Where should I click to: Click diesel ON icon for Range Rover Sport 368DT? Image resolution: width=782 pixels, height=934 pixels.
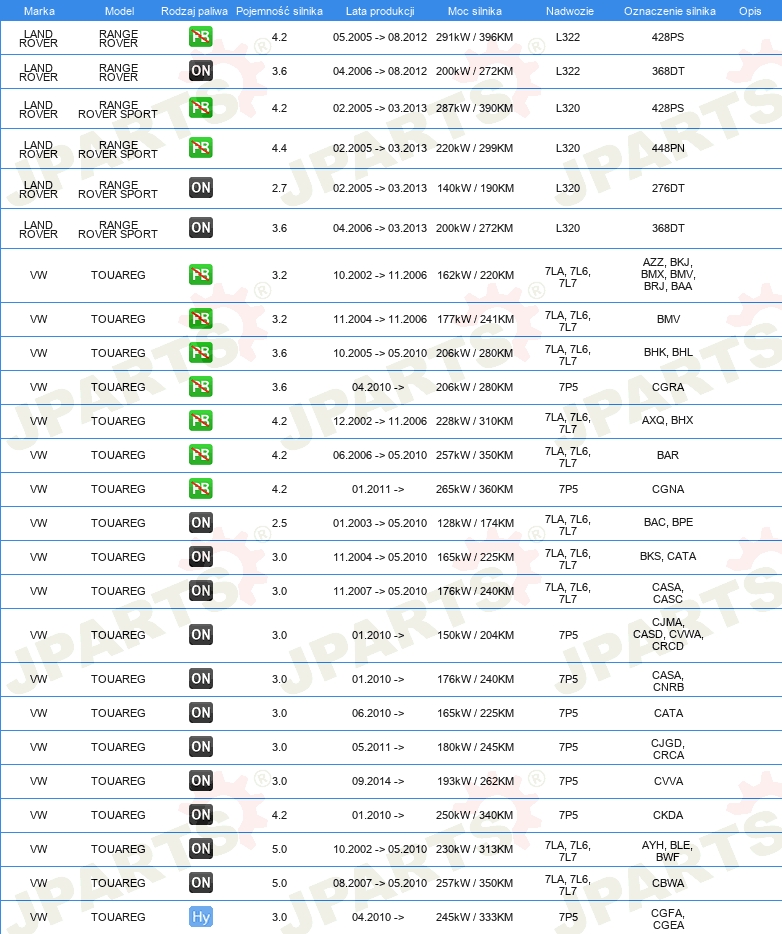[201, 228]
